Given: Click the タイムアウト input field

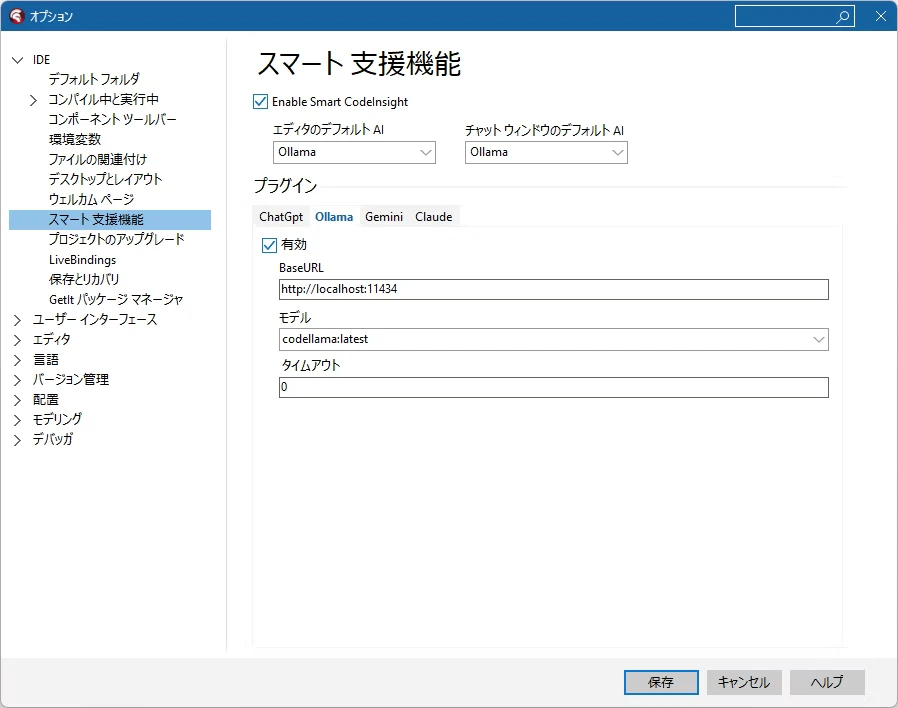Looking at the screenshot, I should [x=553, y=387].
